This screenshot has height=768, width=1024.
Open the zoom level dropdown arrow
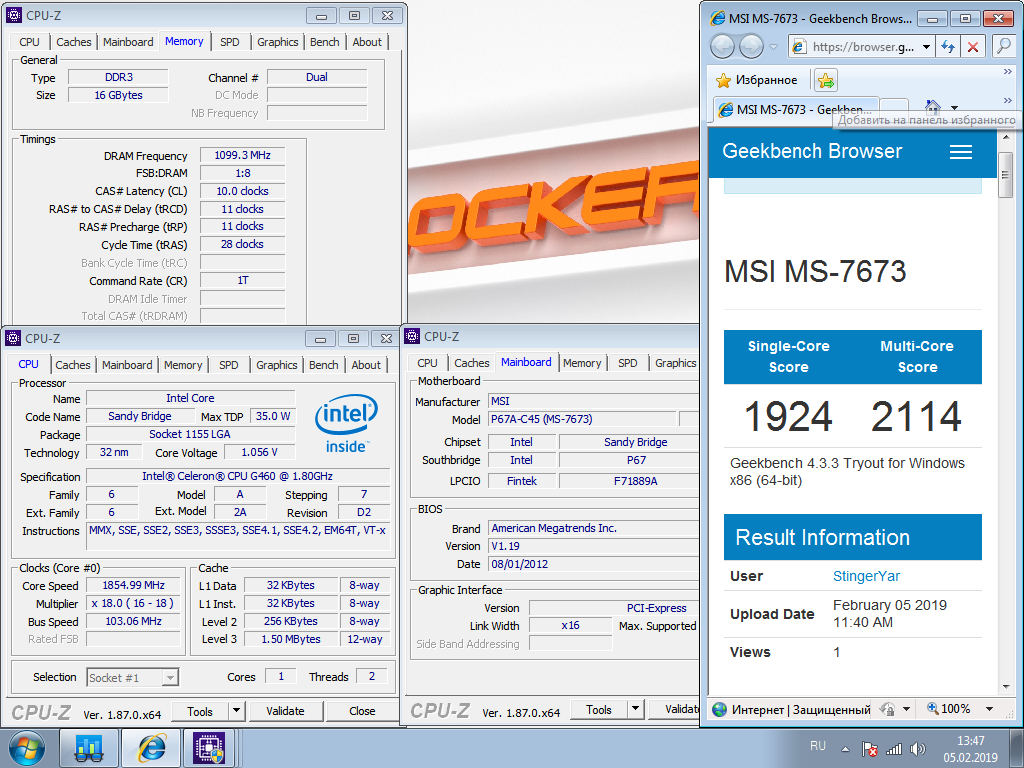click(x=989, y=709)
